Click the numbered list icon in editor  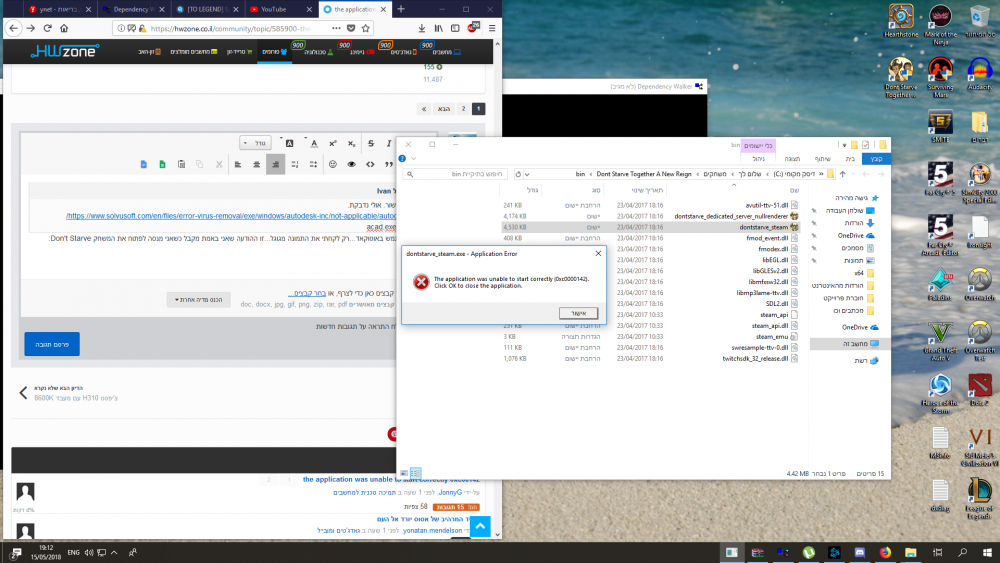[295, 165]
